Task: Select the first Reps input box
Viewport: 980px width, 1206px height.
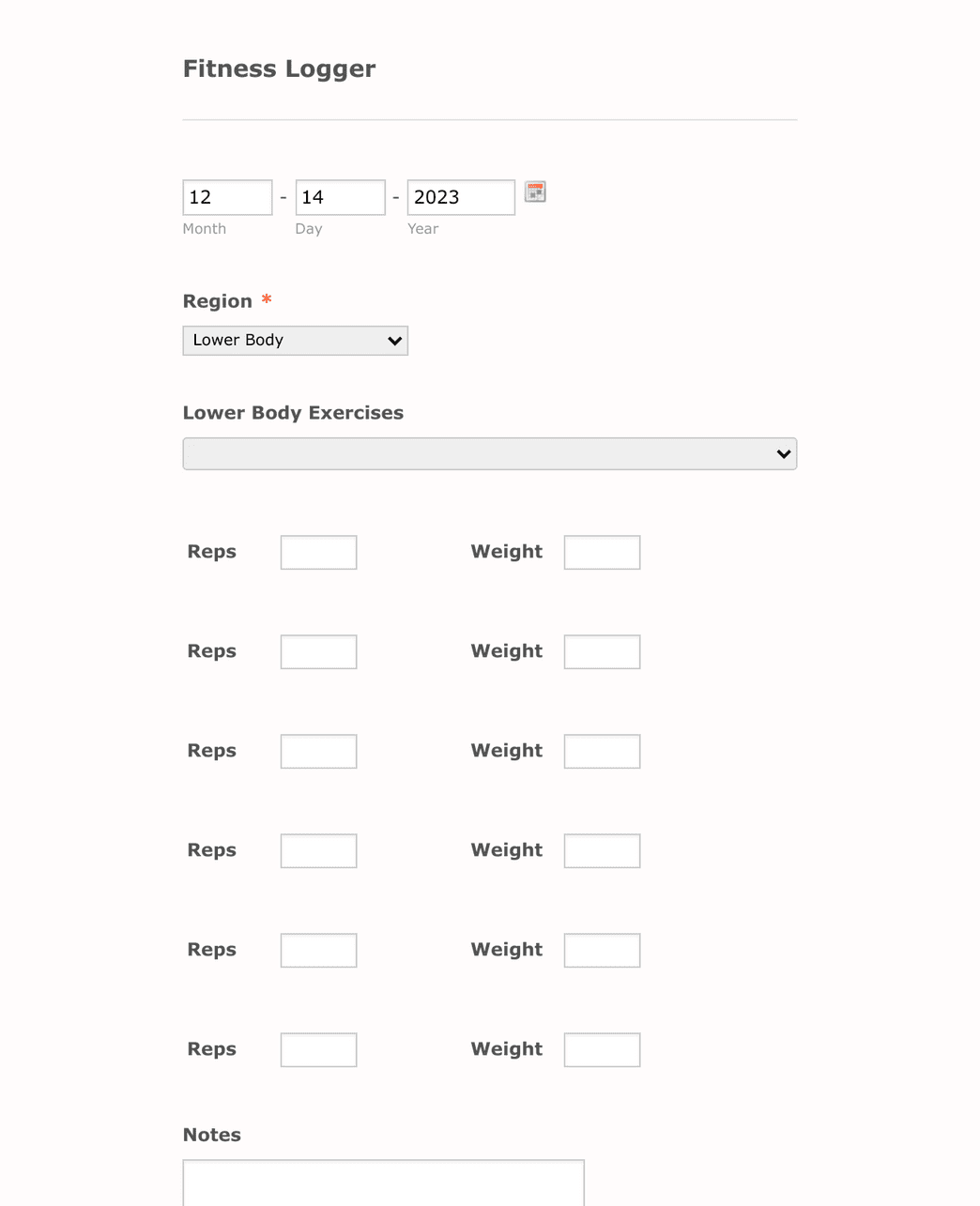Action: coord(318,552)
